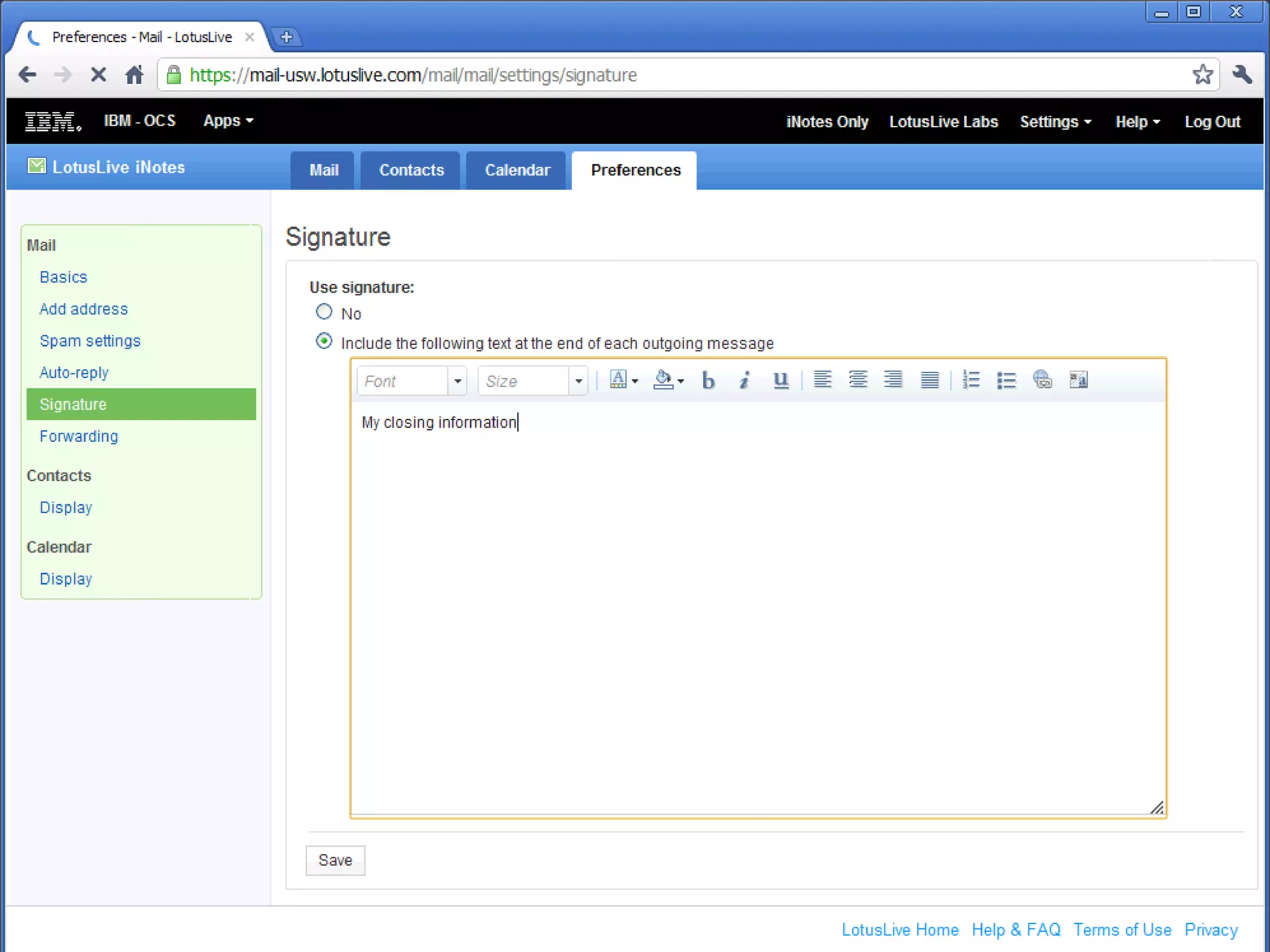Select the include signature text radio option
This screenshot has width=1270, height=952.
click(x=324, y=342)
